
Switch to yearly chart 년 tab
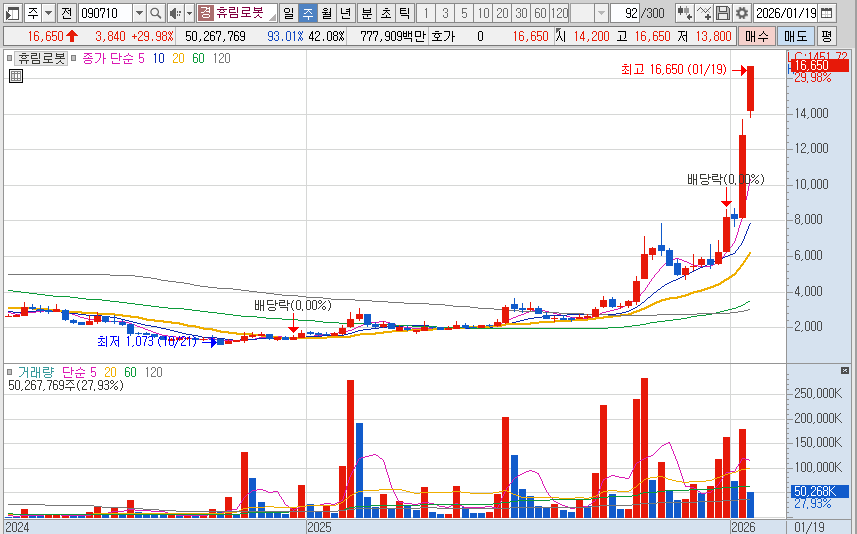[x=345, y=13]
